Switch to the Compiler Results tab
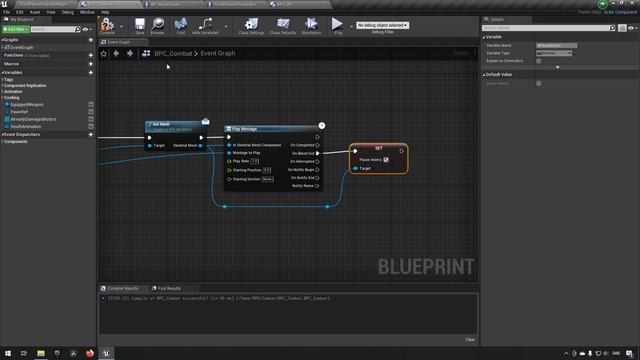 [x=122, y=289]
